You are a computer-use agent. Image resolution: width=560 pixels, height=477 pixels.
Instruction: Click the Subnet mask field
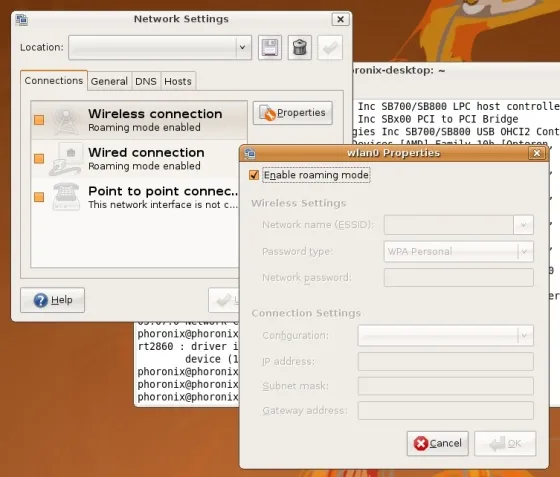coord(445,386)
